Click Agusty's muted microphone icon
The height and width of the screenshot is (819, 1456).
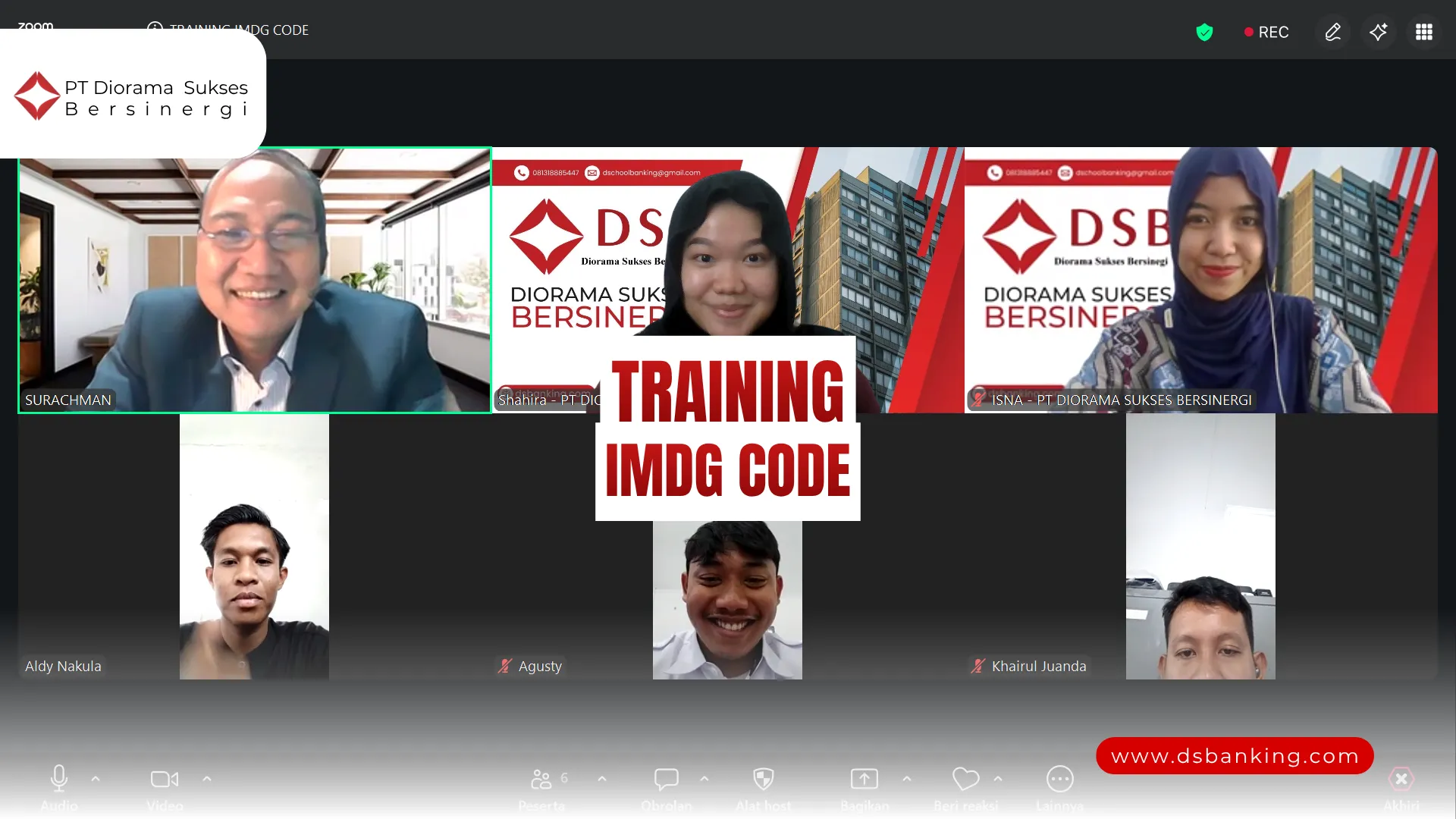coord(505,666)
